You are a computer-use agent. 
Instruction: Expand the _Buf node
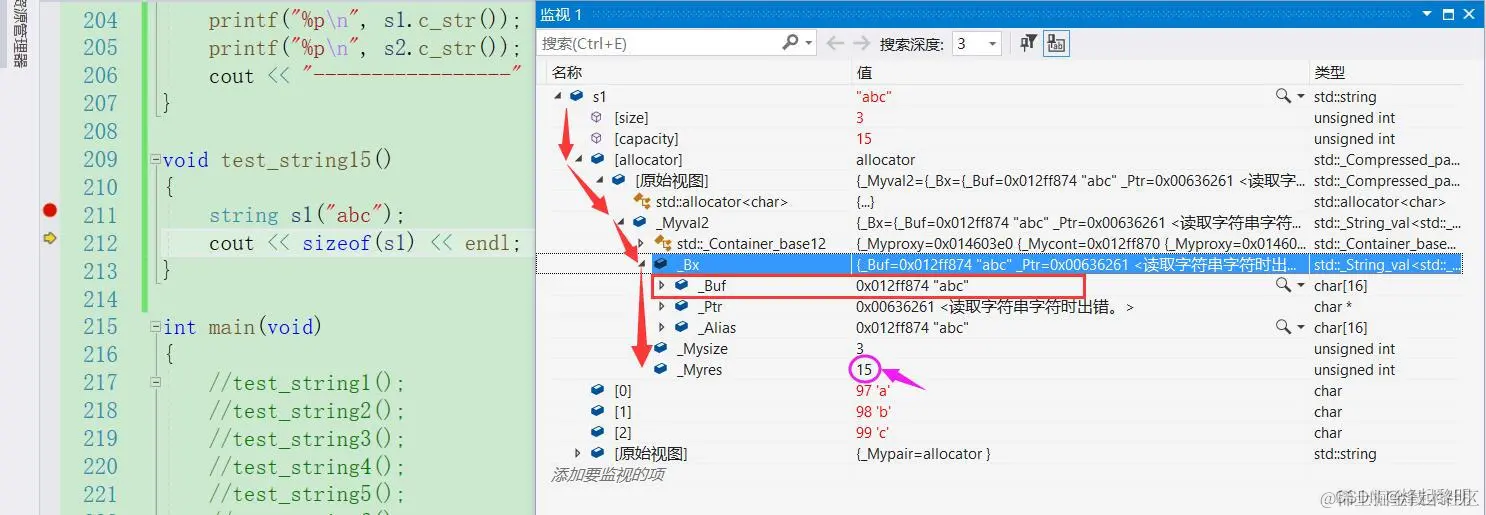click(661, 285)
